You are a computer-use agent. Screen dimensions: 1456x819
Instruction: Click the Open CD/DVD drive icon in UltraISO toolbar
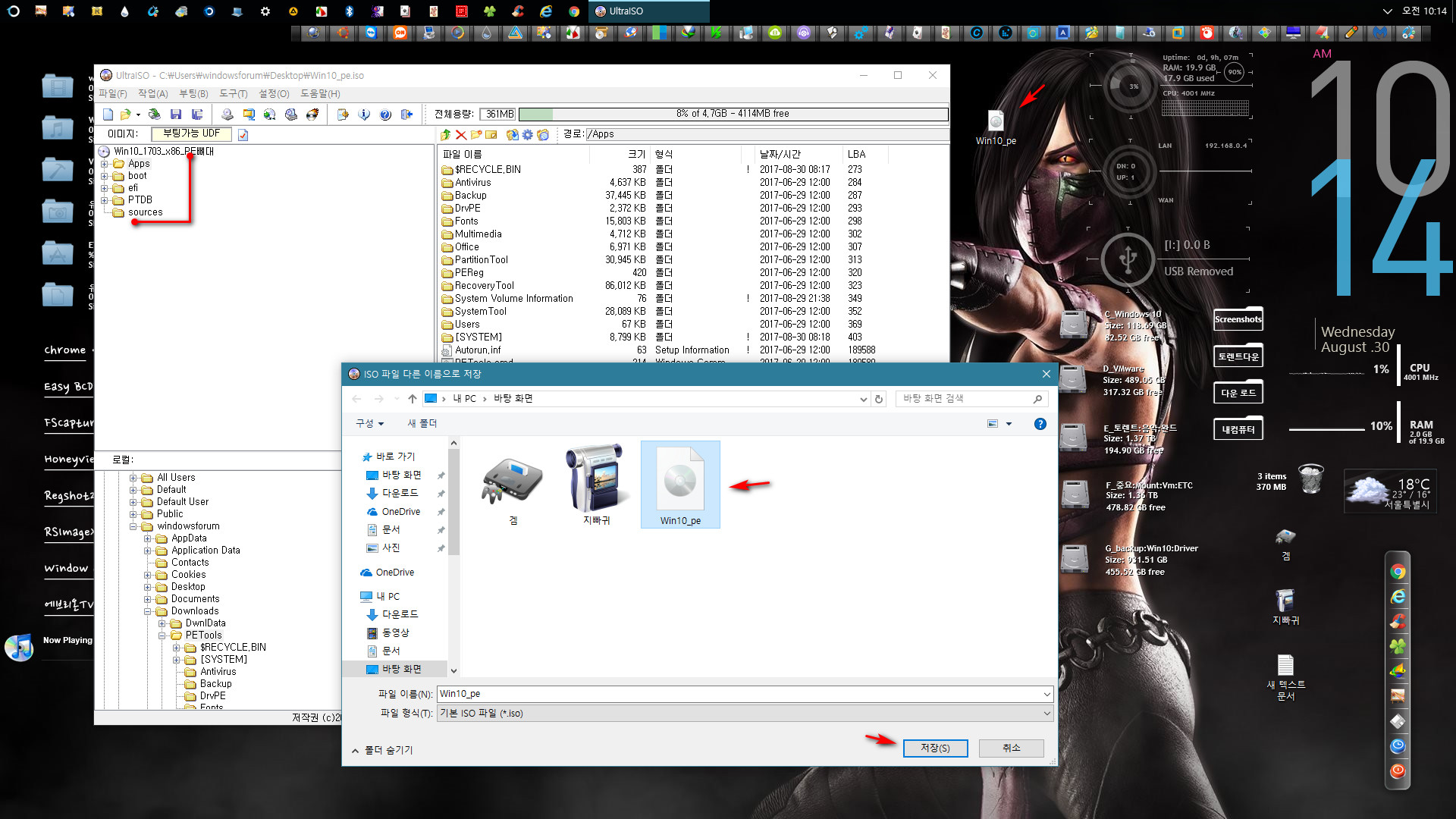coord(227,115)
